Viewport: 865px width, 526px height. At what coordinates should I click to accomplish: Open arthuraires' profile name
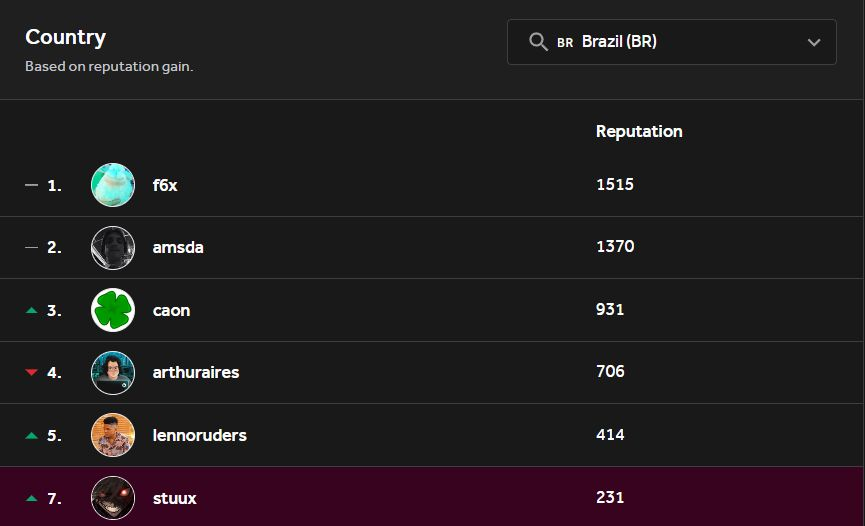point(196,372)
